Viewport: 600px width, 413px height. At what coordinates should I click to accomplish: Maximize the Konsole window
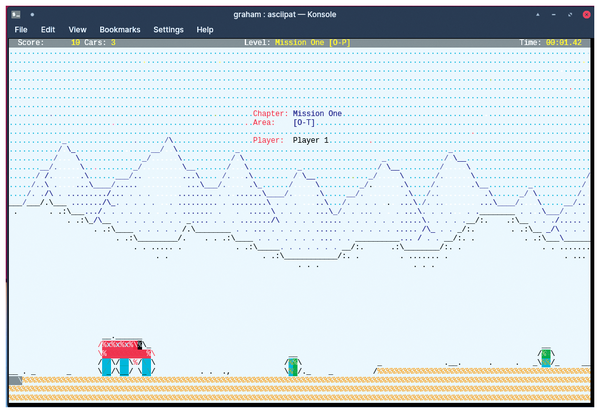[x=570, y=15]
